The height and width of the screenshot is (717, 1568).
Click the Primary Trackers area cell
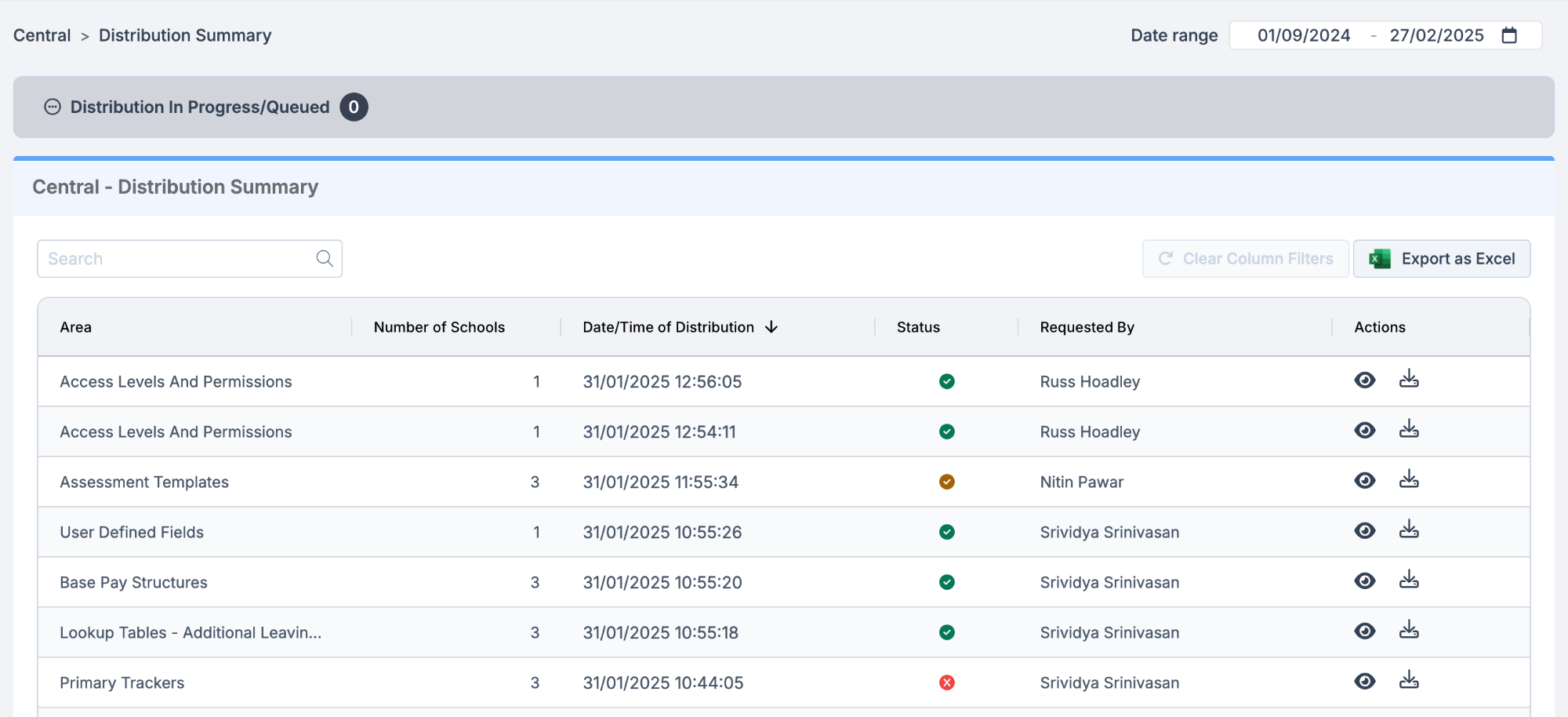[x=122, y=682]
